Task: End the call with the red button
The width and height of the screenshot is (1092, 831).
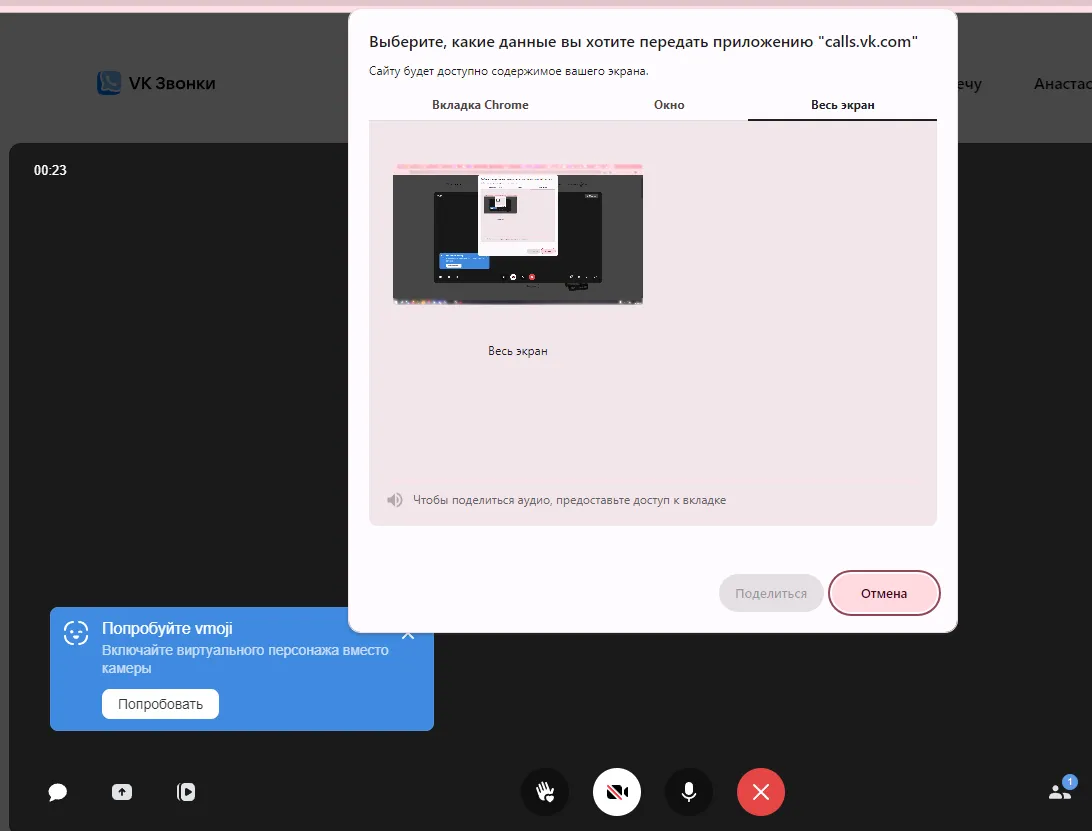Action: pyautogui.click(x=760, y=792)
